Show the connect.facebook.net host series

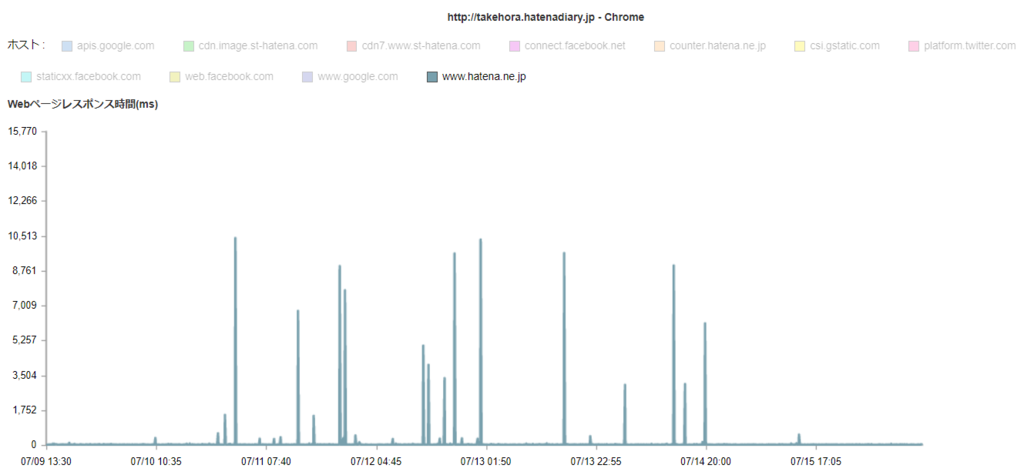(575, 46)
